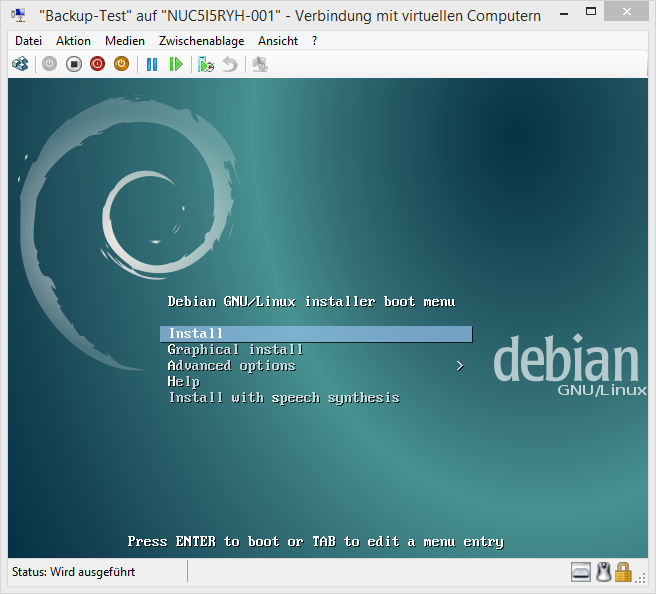Click the Revert undo arrow icon
Image resolution: width=656 pixels, height=594 pixels.
point(230,64)
